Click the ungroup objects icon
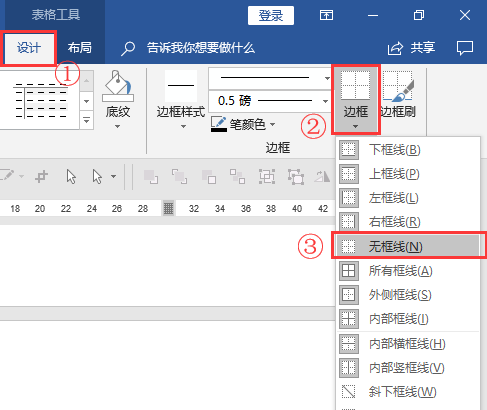The width and height of the screenshot is (487, 410). pyautogui.click(x=296, y=176)
